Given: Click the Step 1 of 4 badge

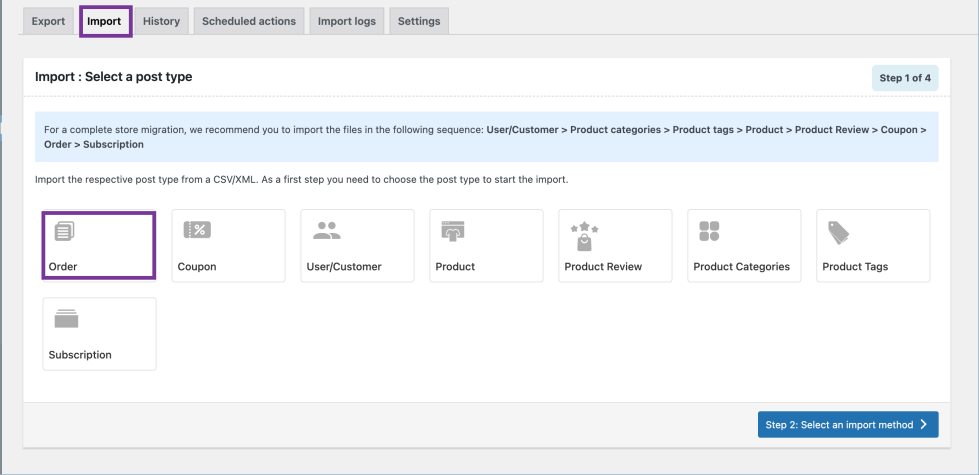Looking at the screenshot, I should [x=905, y=78].
